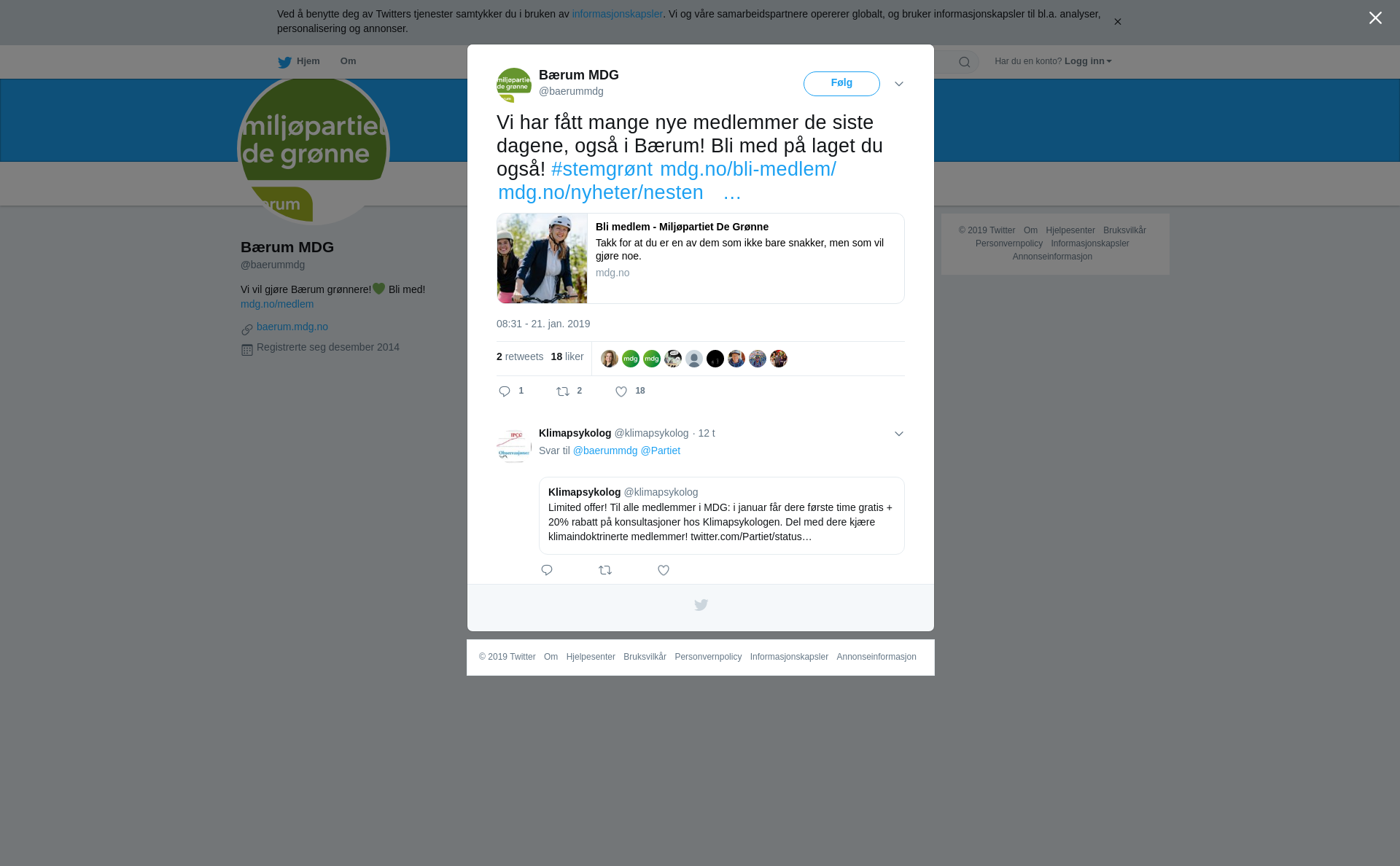Open the #stemgrønt hashtag link
Screen dimensions: 1400x866
coord(602,169)
